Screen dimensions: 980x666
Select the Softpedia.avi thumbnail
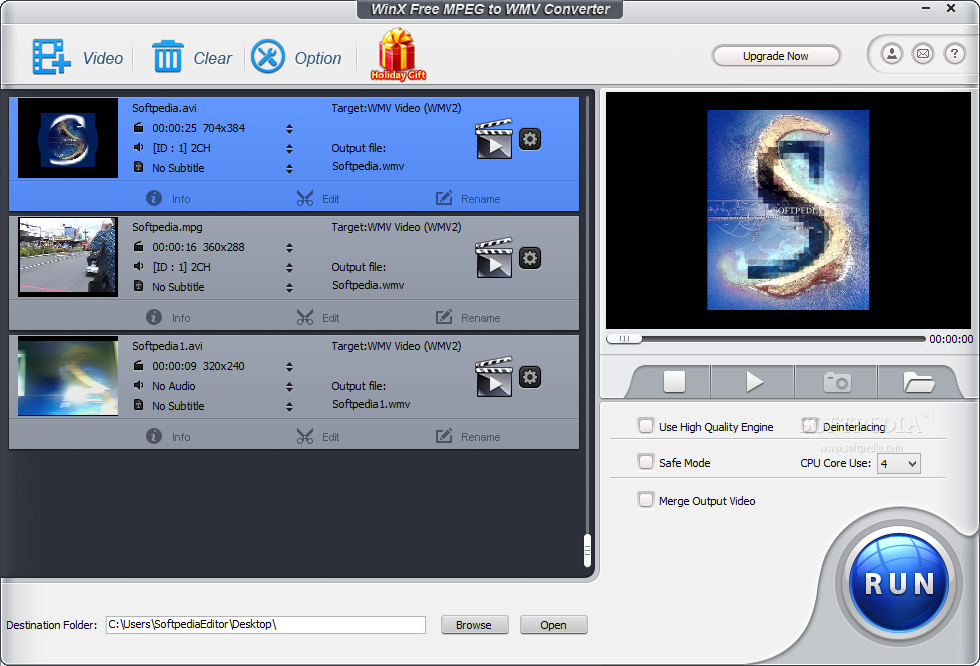pos(68,138)
